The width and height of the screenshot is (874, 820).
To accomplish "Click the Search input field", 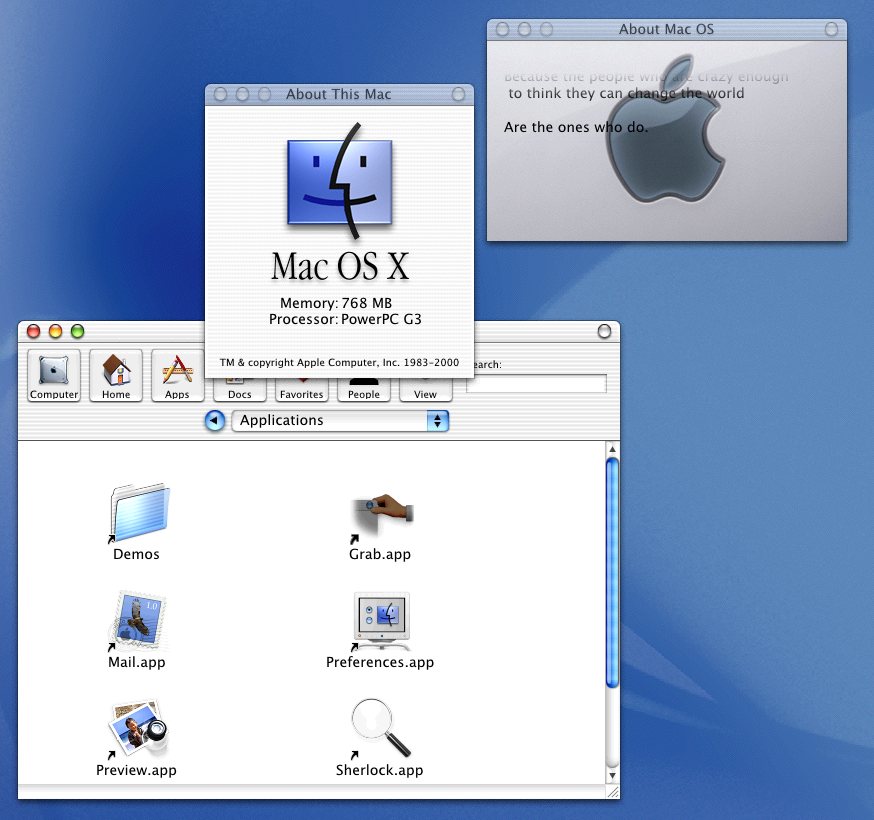I will 537,384.
